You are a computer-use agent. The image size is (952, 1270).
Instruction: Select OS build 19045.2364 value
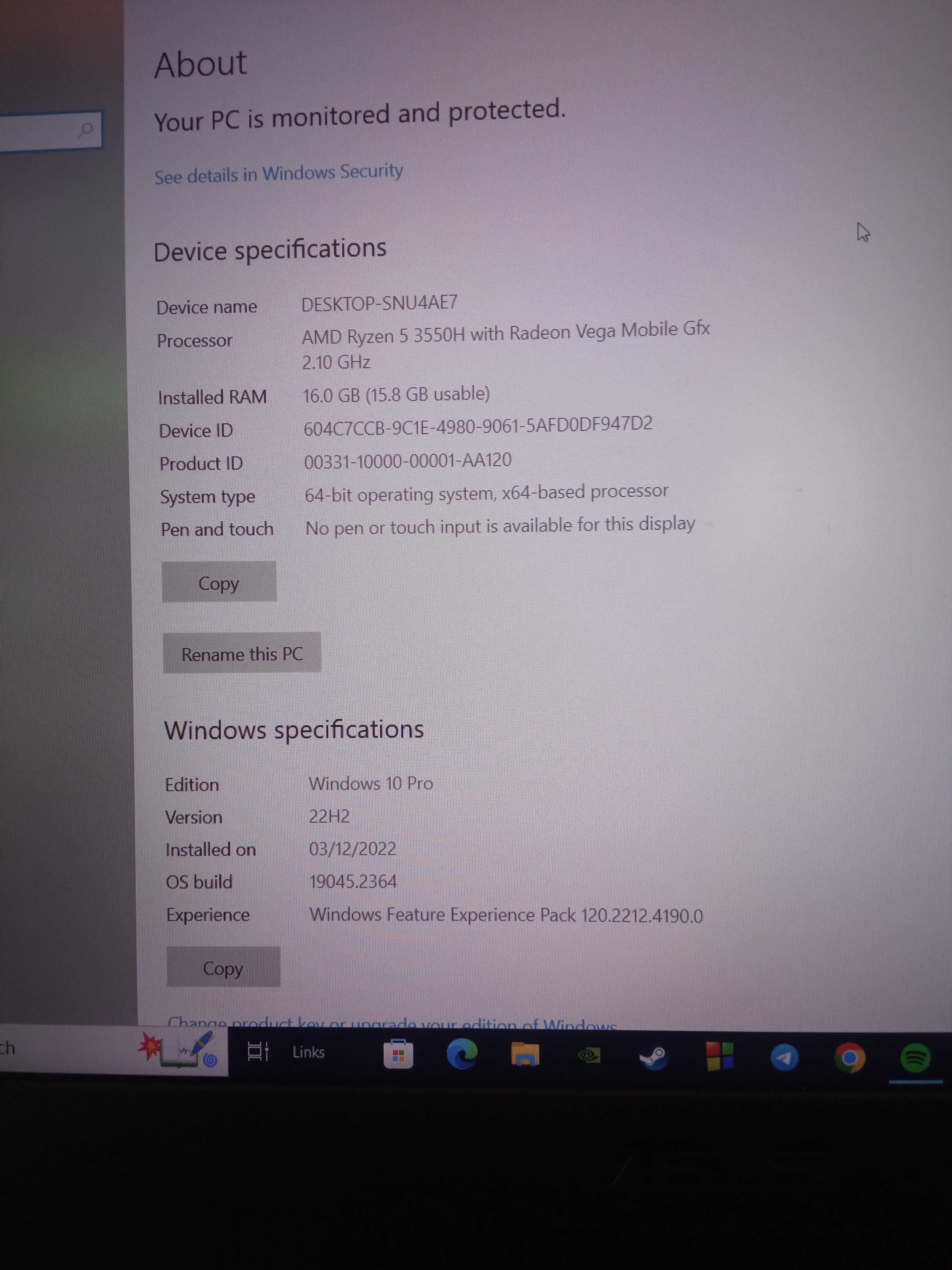353,882
